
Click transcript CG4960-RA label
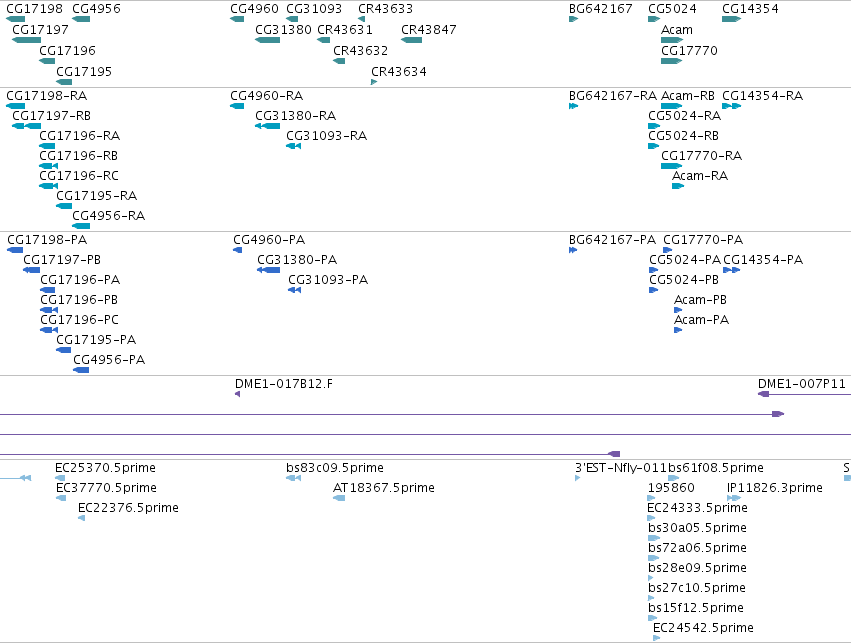[266, 96]
